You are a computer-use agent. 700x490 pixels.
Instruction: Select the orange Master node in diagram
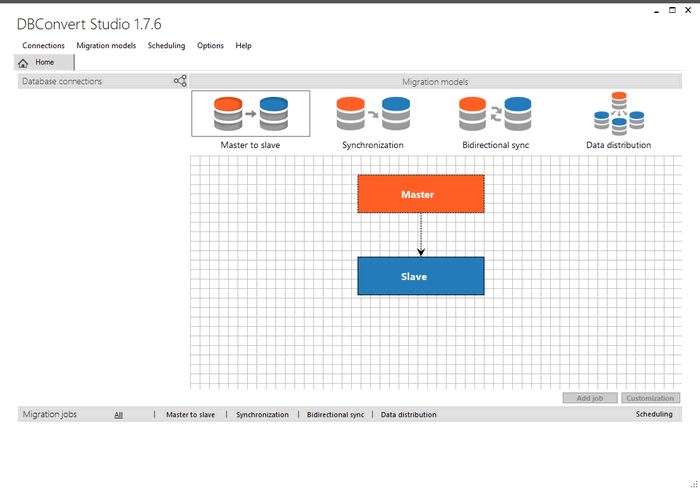click(421, 194)
